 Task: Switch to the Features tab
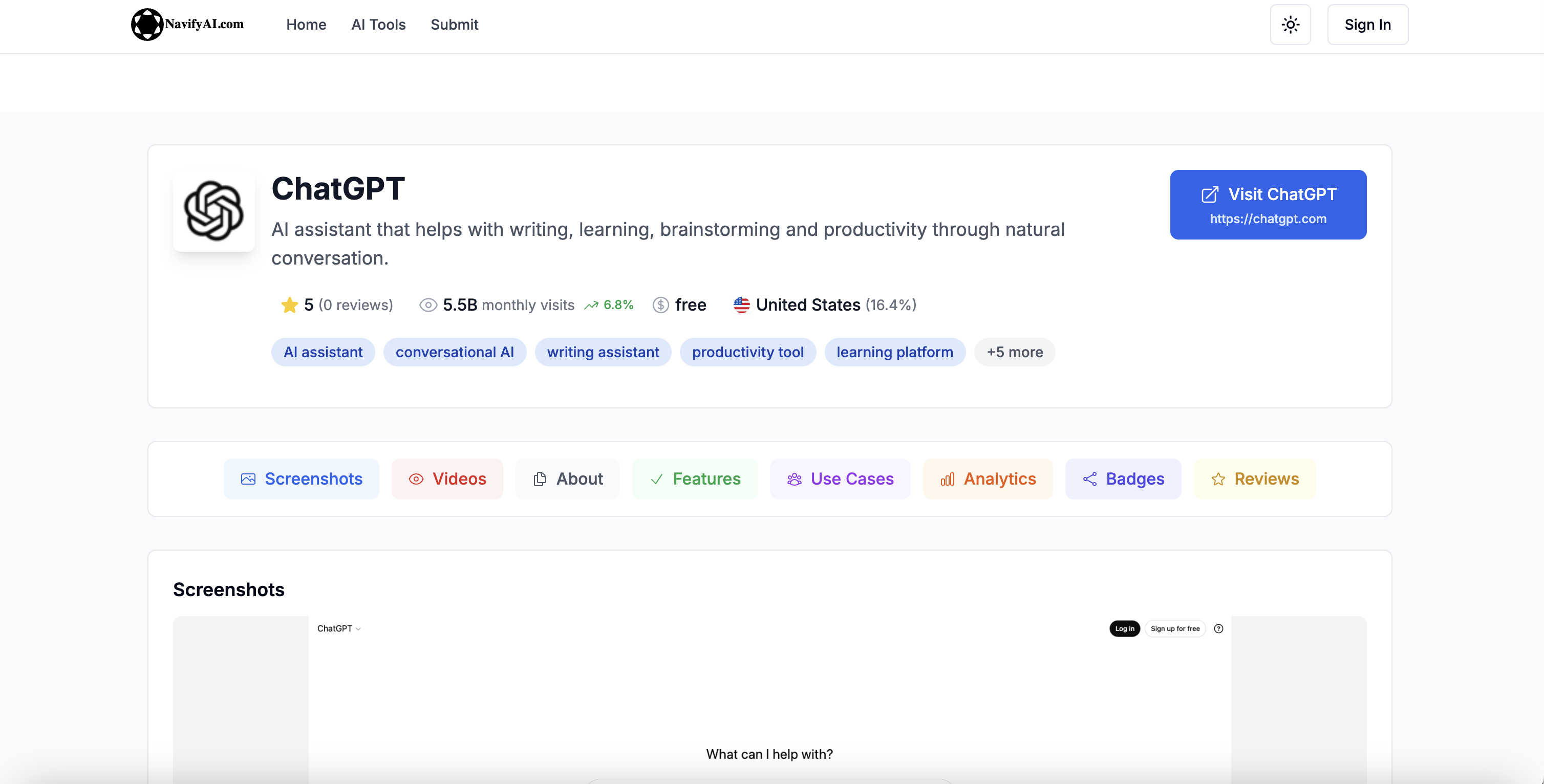pos(695,479)
